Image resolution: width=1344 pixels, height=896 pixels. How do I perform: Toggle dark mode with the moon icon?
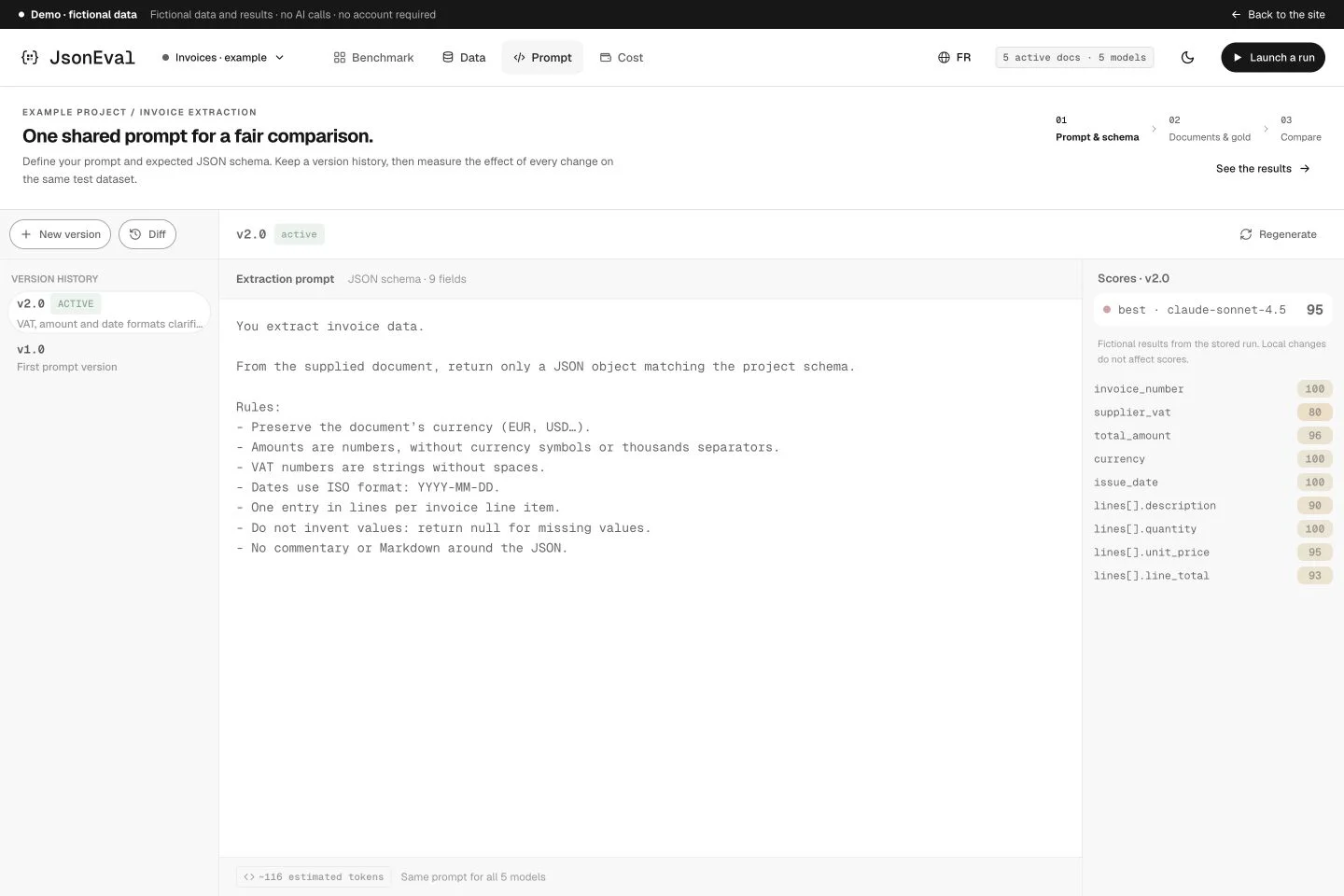pos(1187,57)
